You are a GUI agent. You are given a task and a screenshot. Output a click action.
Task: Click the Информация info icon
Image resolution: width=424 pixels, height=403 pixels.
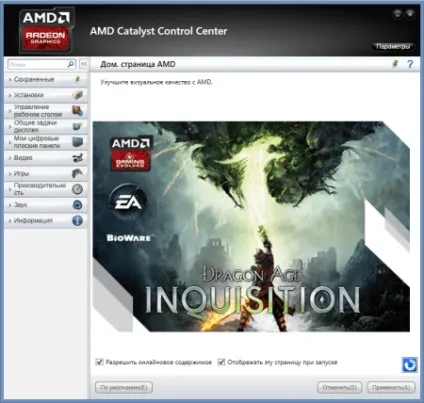tap(78, 220)
